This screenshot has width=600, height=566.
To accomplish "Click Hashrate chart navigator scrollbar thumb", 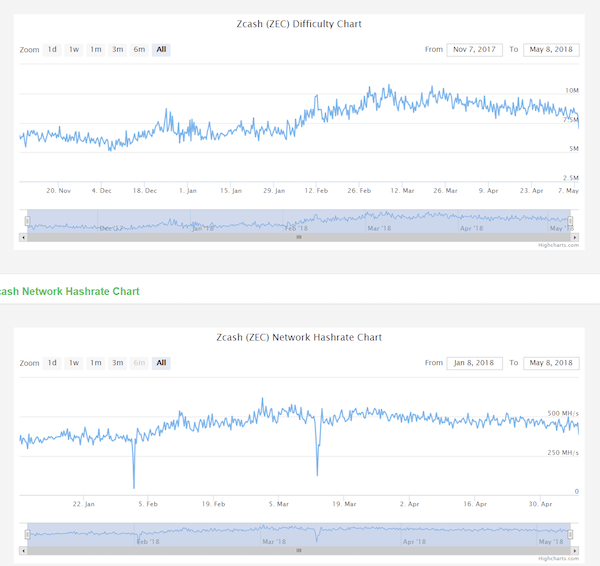I will [x=299, y=551].
